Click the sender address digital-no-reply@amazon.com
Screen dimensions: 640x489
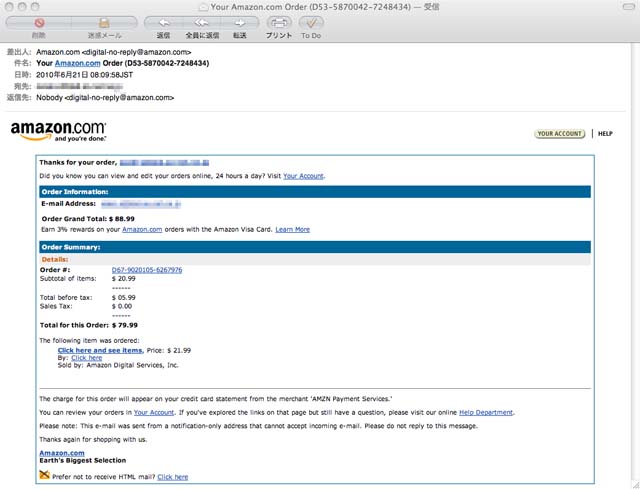point(136,52)
